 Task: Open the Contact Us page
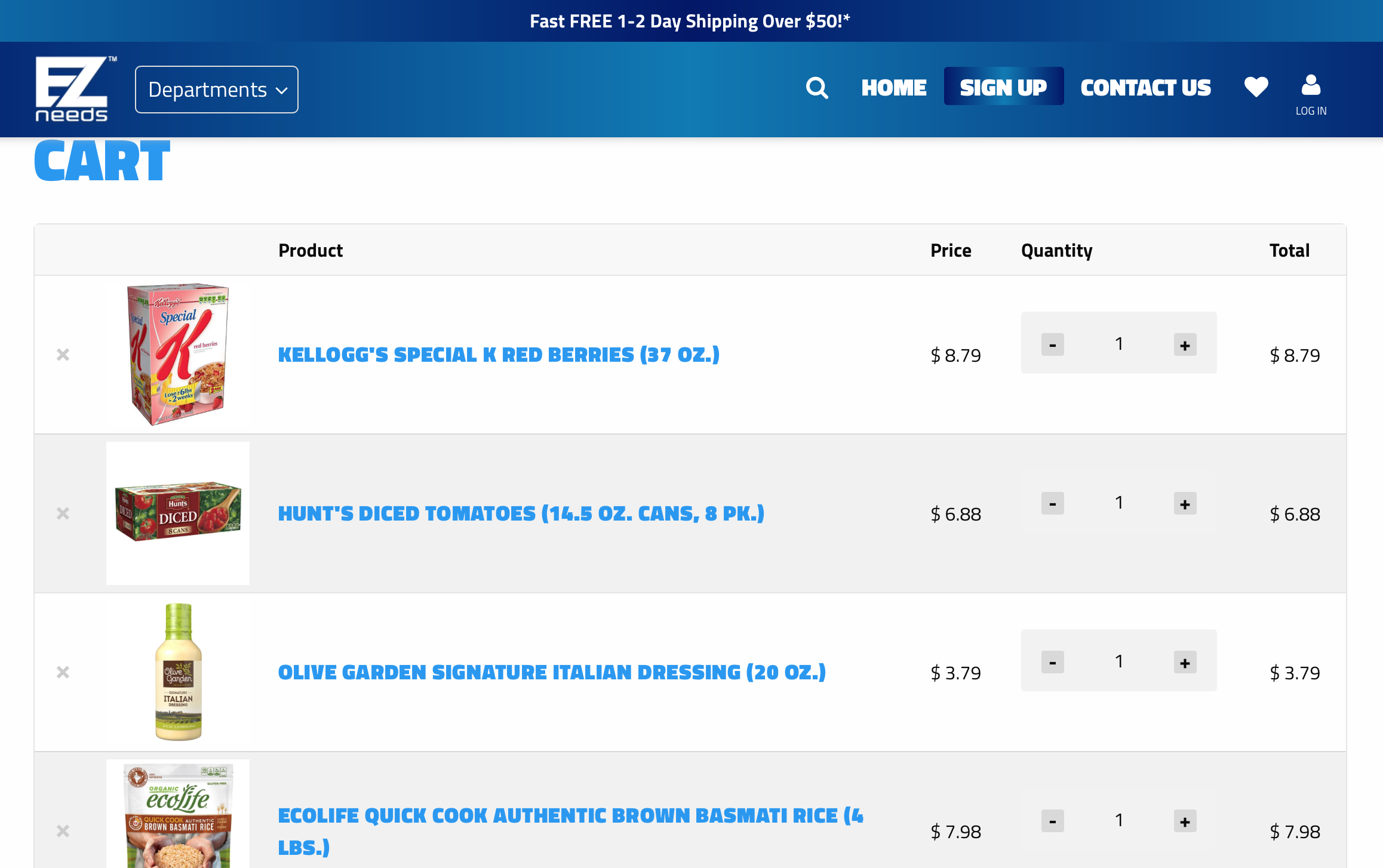tap(1145, 88)
